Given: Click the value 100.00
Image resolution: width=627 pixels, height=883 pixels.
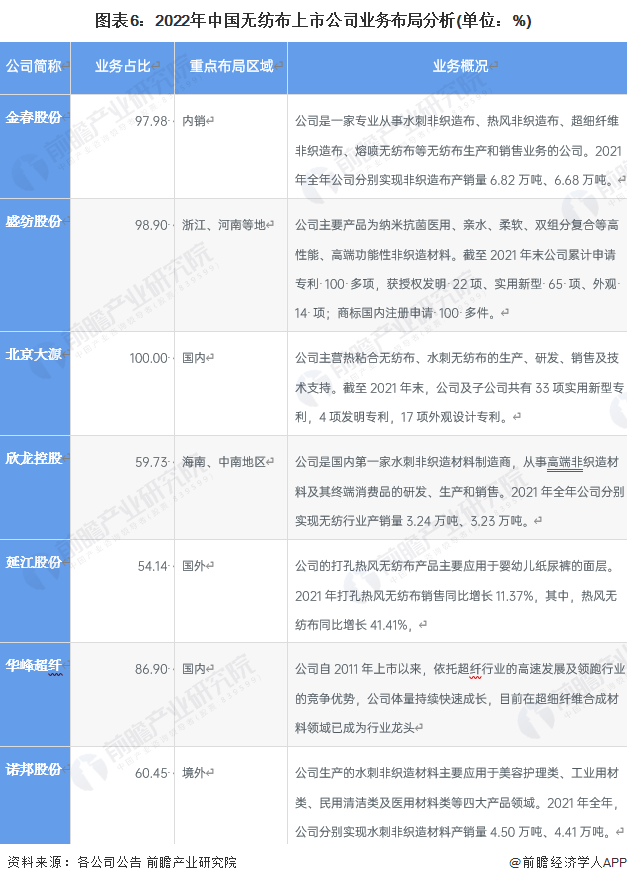Looking at the screenshot, I should click(149, 358).
